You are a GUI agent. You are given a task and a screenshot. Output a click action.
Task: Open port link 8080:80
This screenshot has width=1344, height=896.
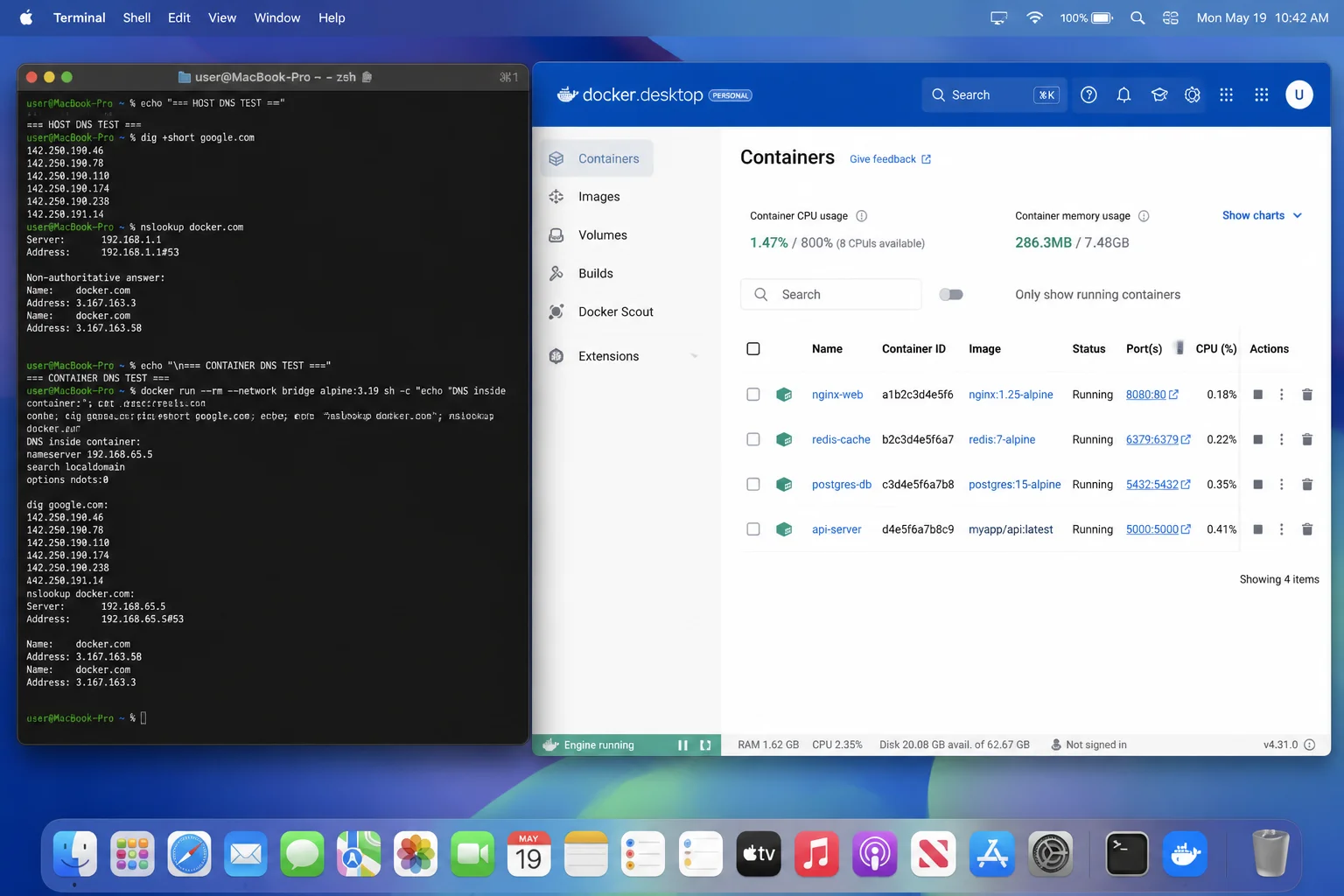click(x=1151, y=395)
